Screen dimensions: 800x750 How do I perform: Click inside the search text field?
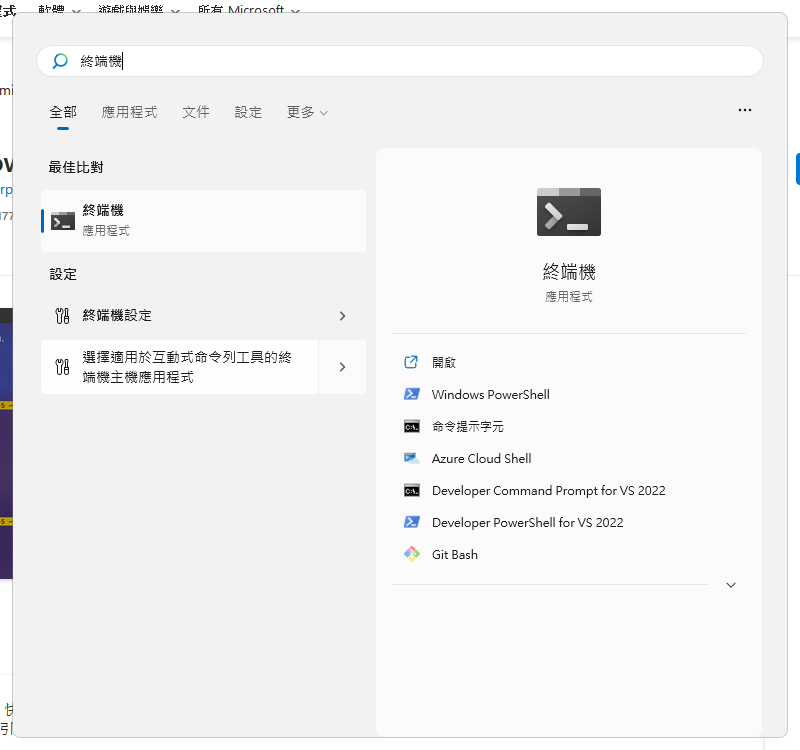pyautogui.click(x=420, y=61)
